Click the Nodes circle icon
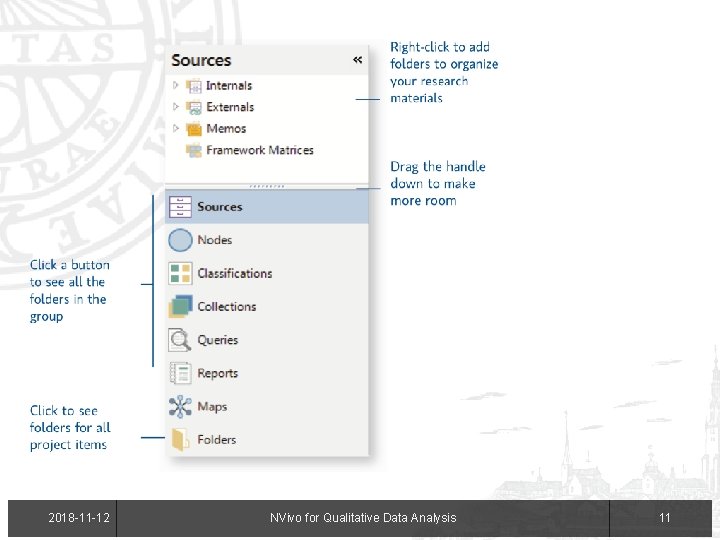Viewport: 720px width, 540px height. (x=180, y=240)
